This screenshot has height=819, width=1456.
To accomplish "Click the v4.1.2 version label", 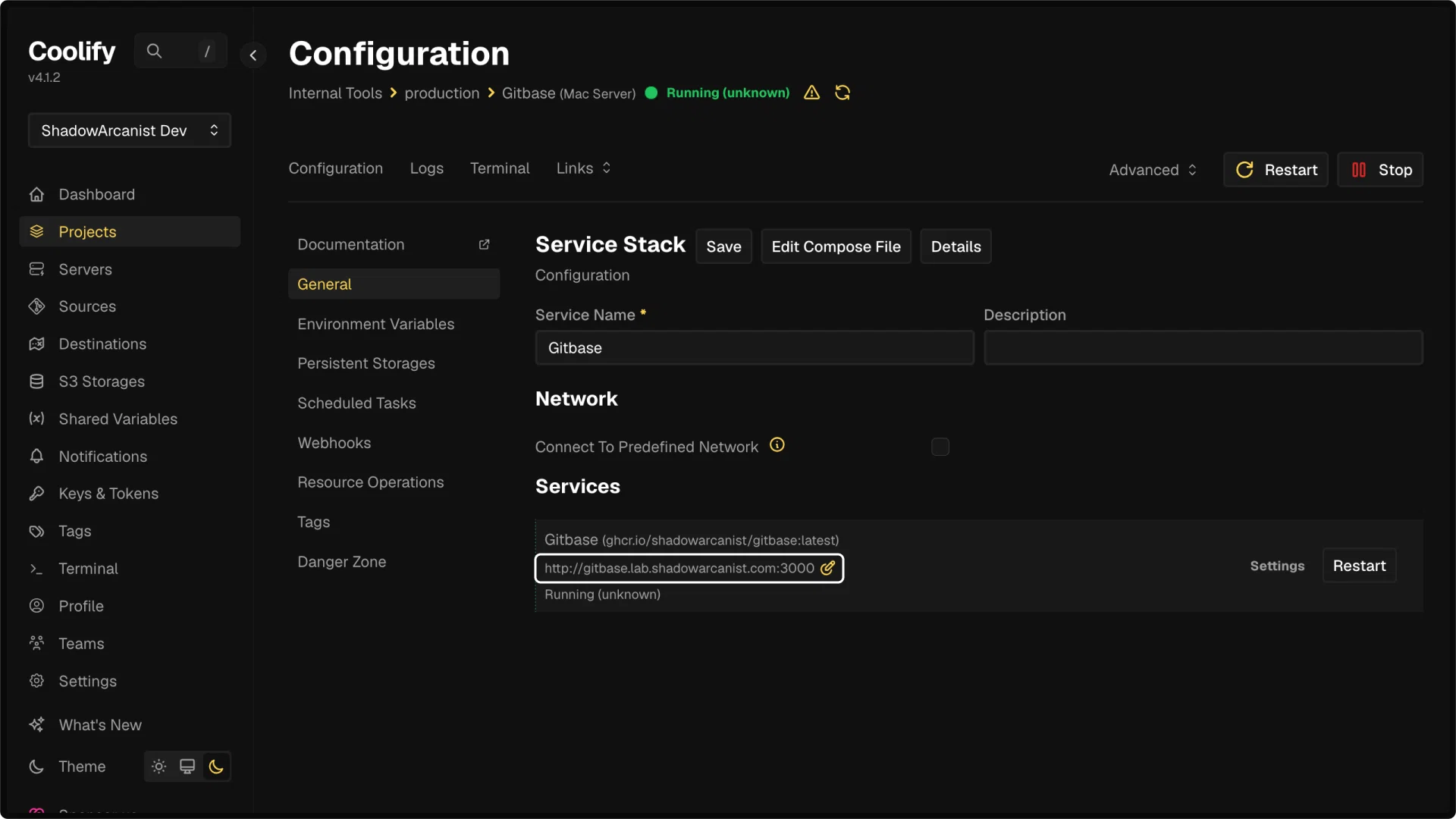I will point(44,77).
